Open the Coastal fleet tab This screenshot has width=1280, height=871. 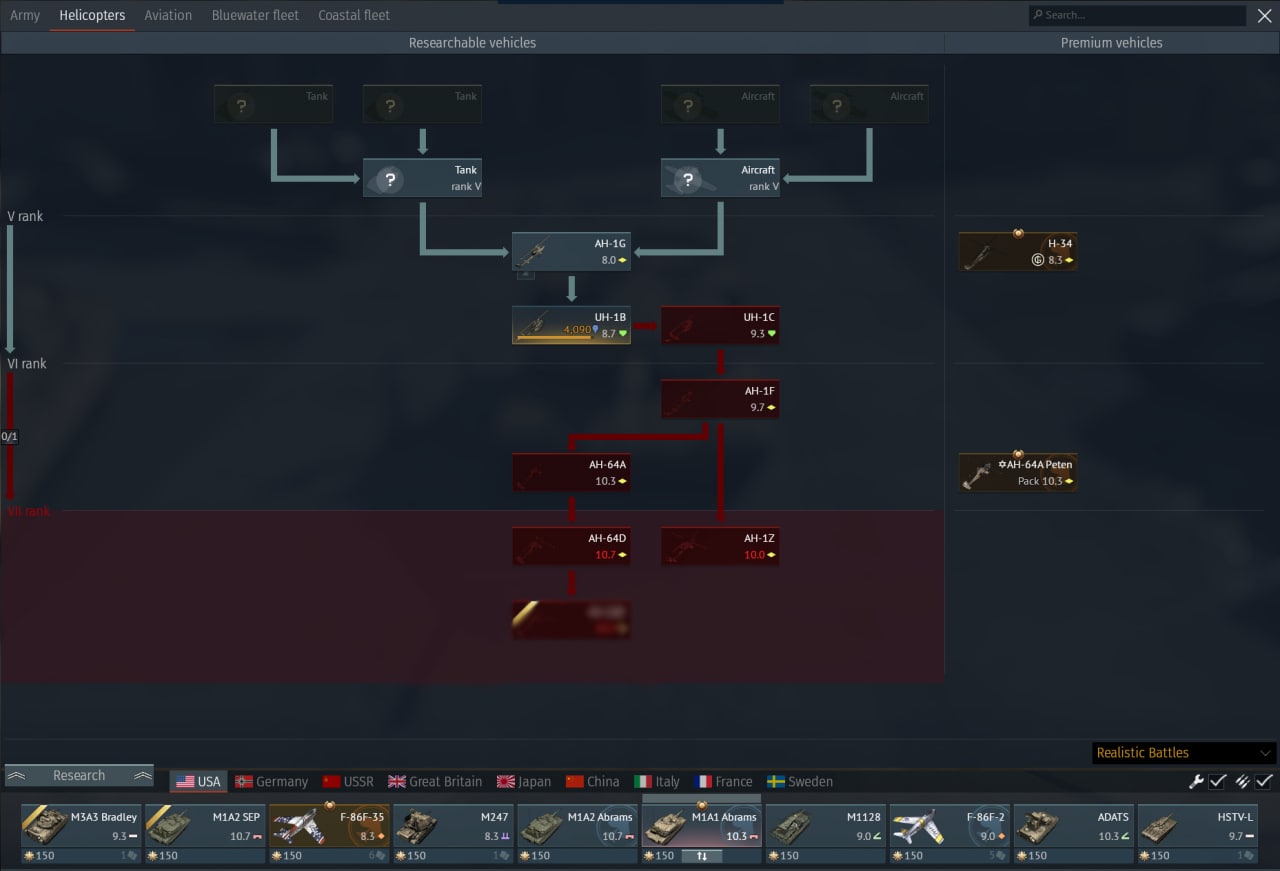(354, 15)
